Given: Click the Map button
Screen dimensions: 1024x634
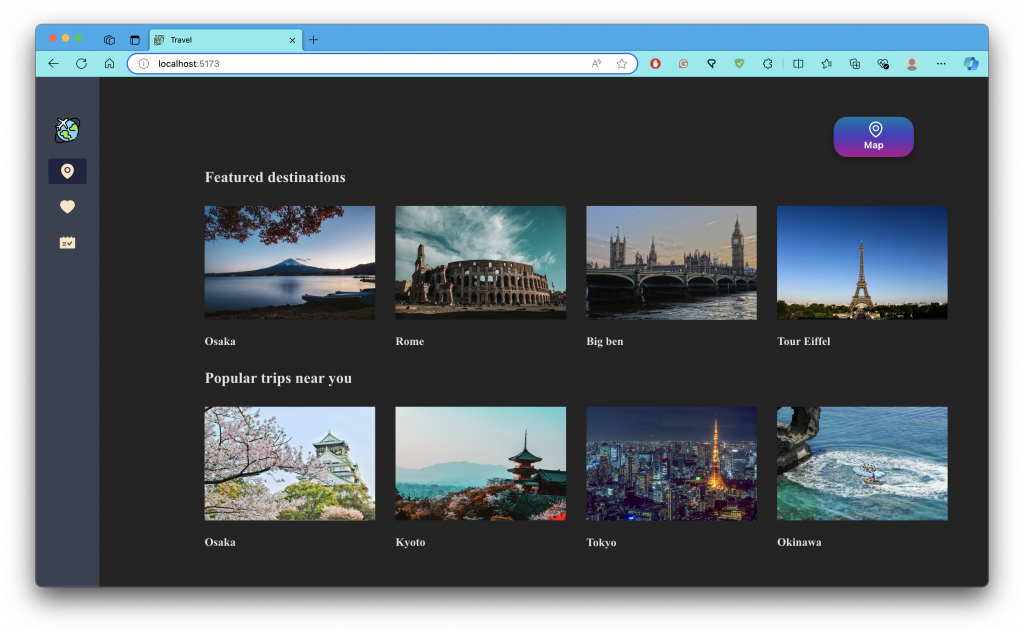Looking at the screenshot, I should click(873, 136).
